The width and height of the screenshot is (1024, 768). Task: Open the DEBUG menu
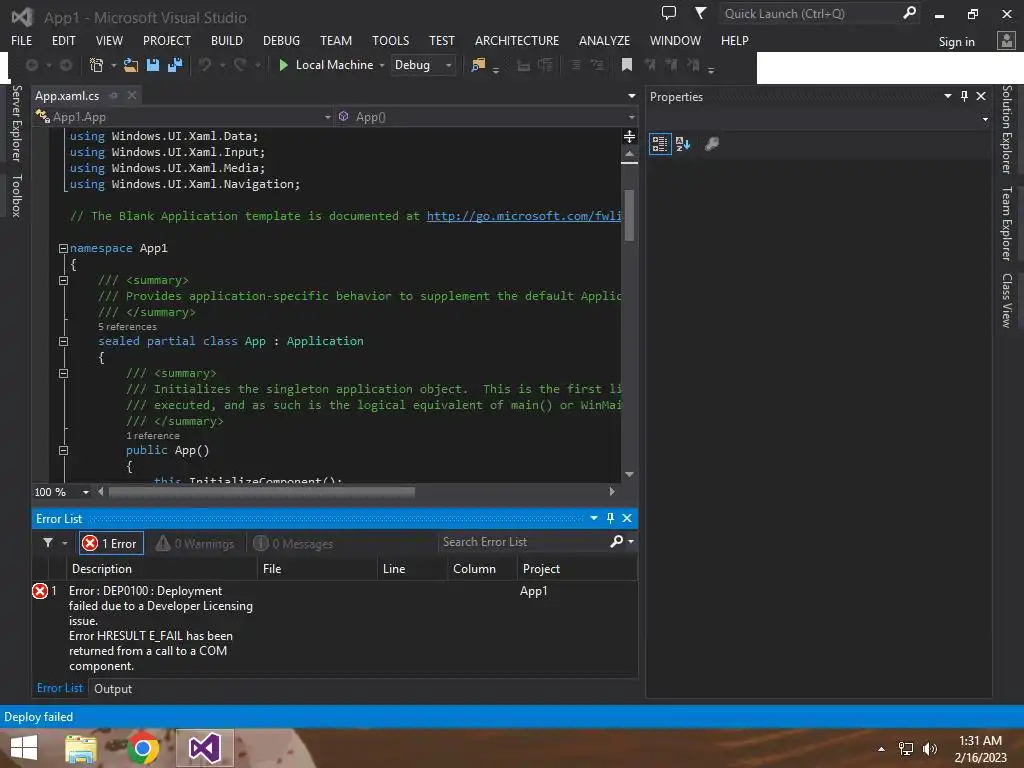pos(281,40)
